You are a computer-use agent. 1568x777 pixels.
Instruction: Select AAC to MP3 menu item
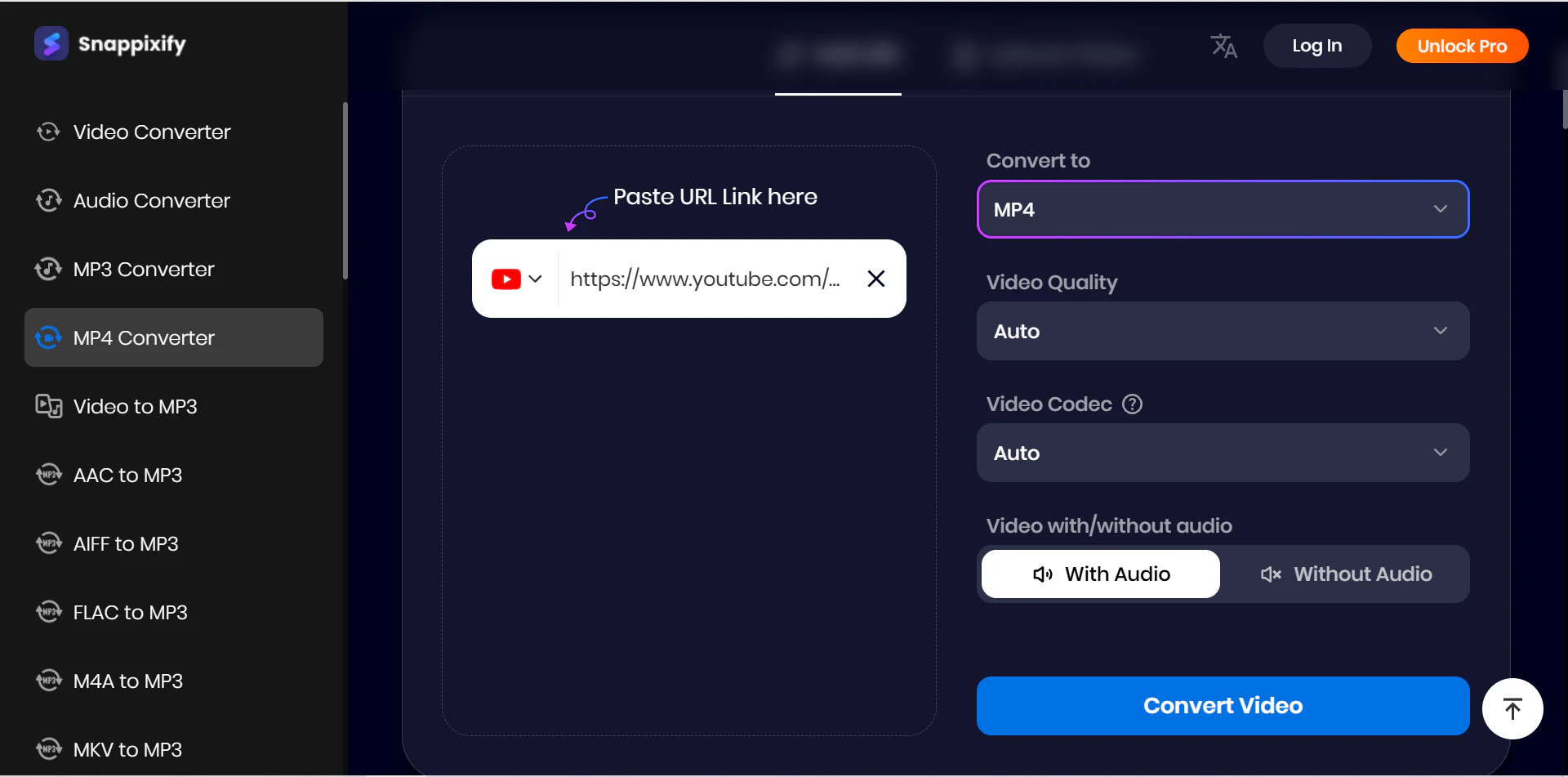(127, 475)
